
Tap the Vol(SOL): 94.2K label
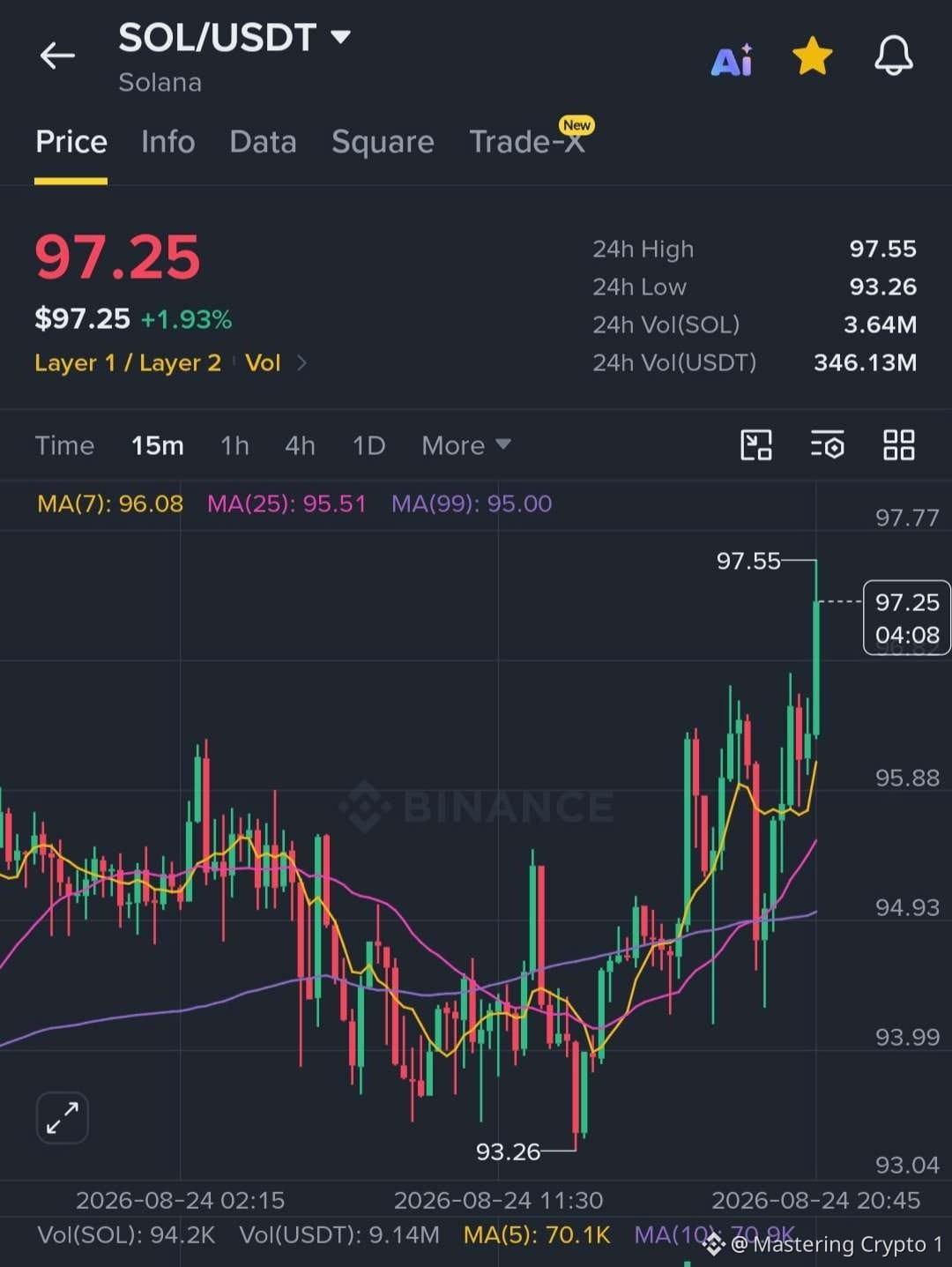coord(126,1234)
